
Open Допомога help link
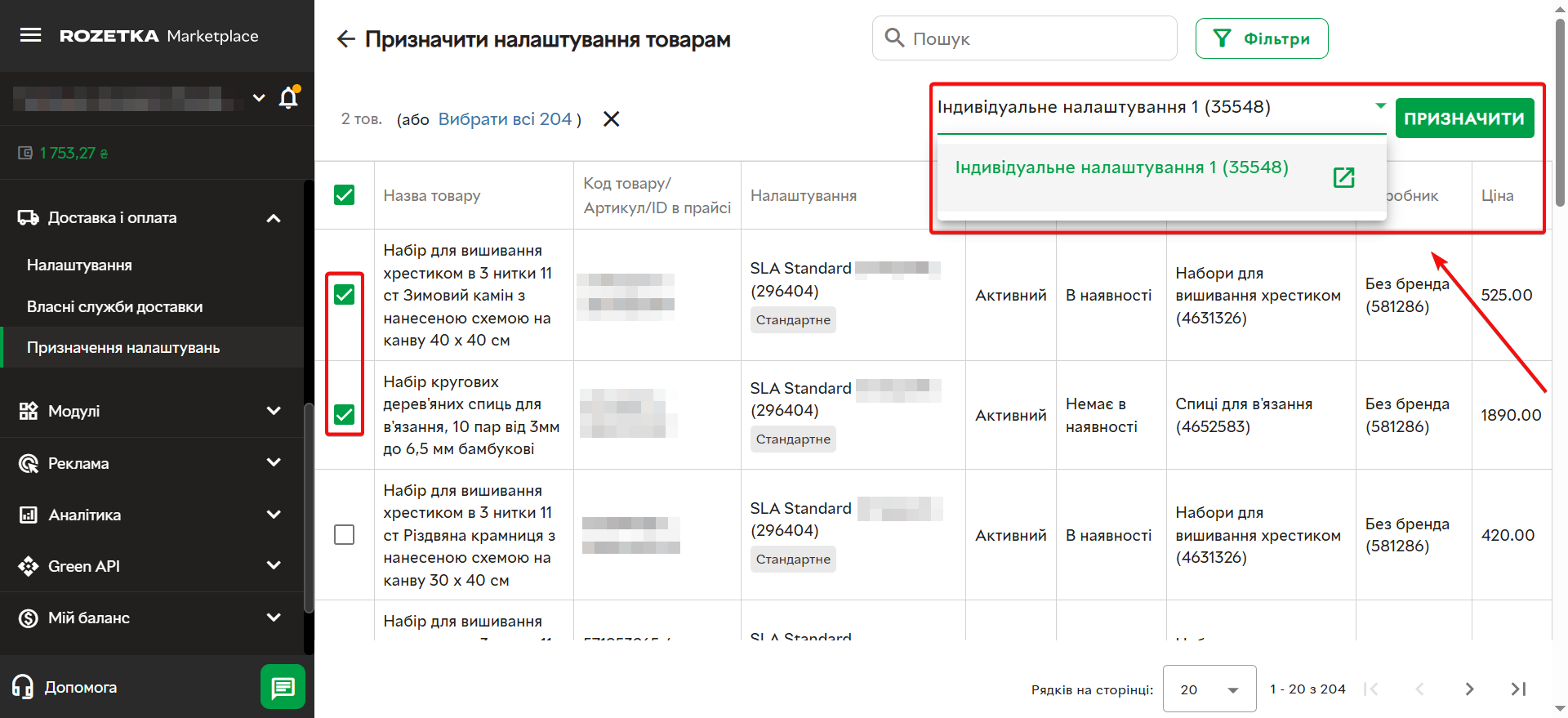coord(81,688)
